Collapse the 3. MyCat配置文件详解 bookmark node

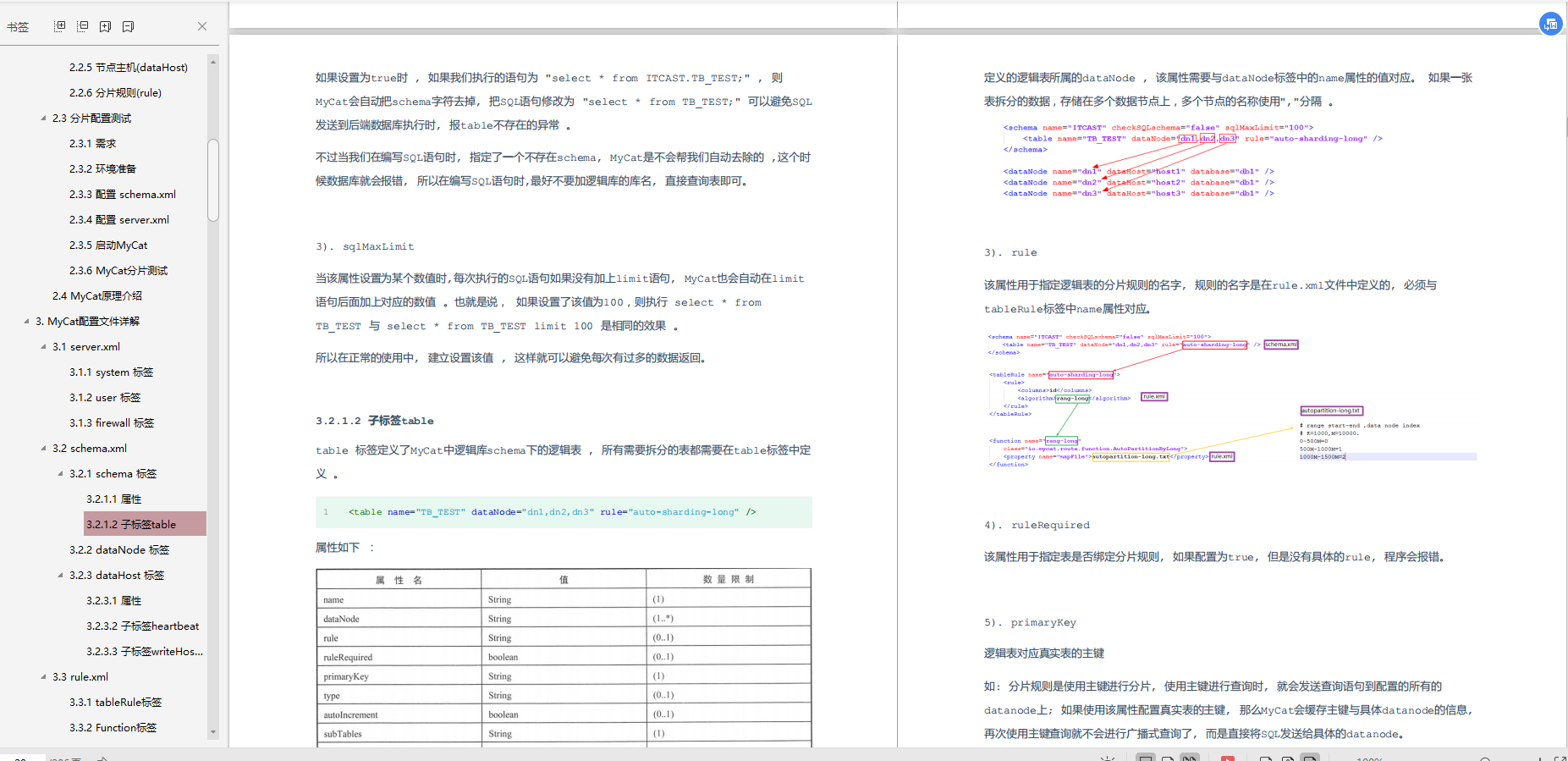tap(26, 321)
